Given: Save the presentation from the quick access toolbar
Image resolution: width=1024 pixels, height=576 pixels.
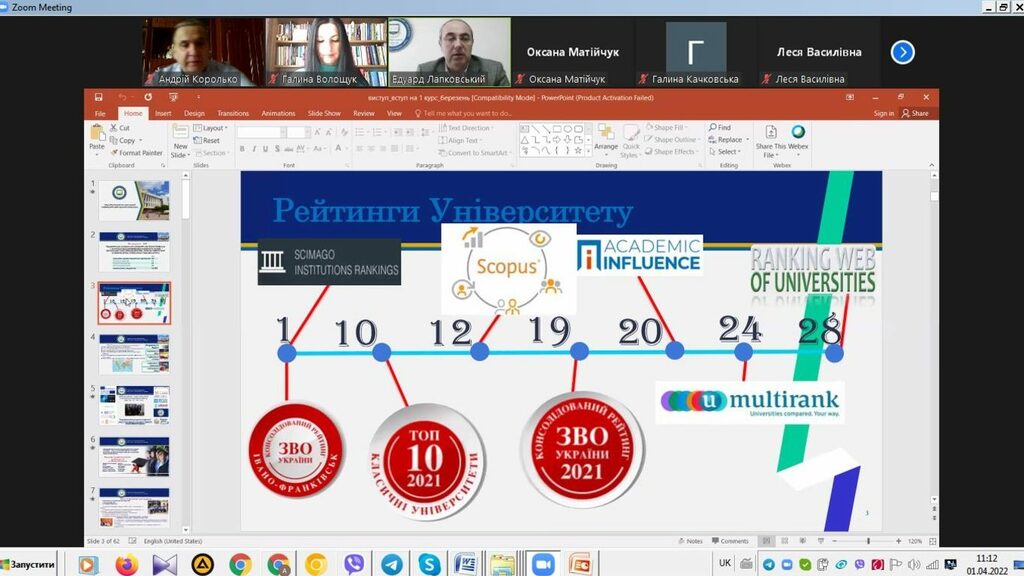Looking at the screenshot, I should [99, 97].
